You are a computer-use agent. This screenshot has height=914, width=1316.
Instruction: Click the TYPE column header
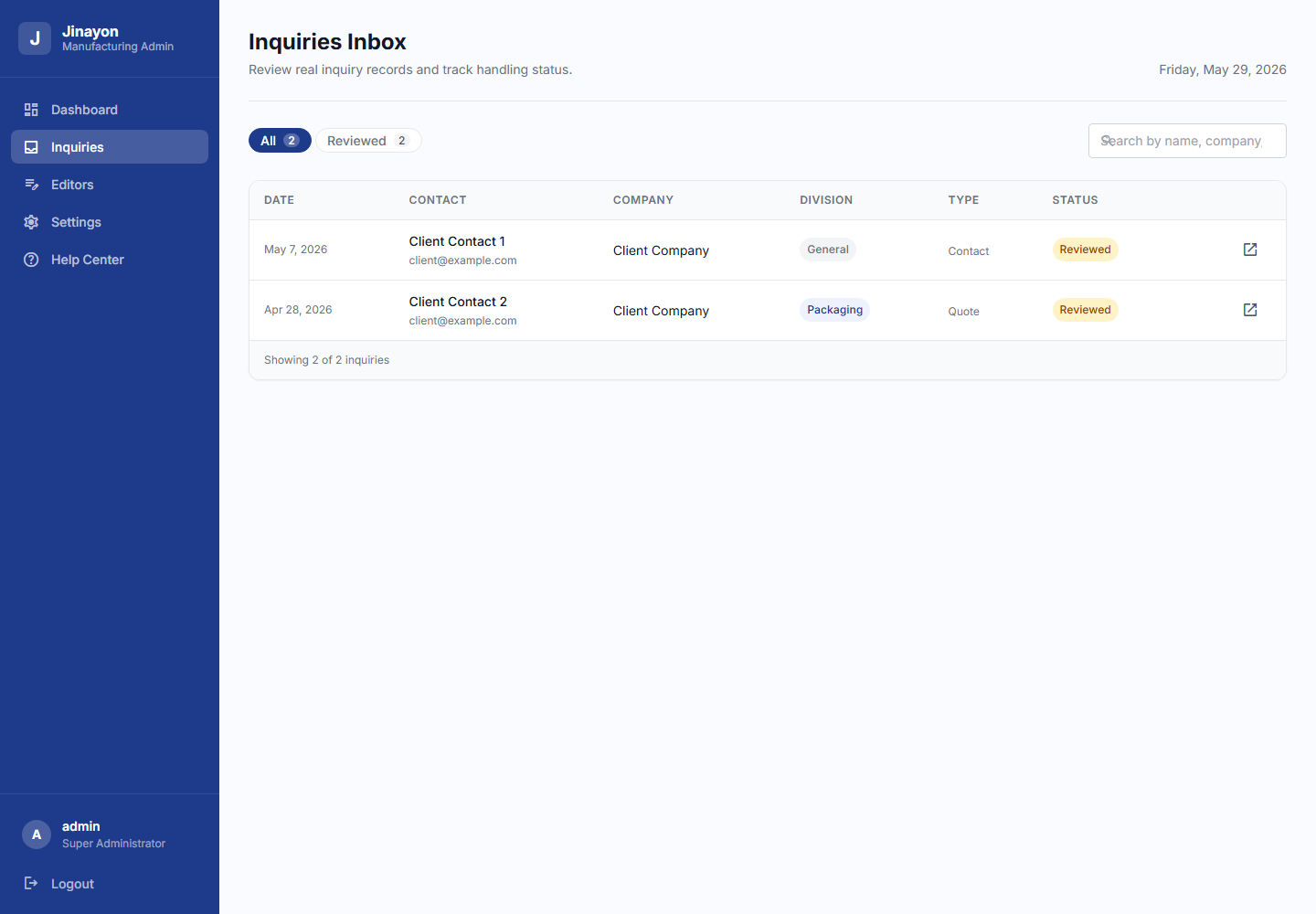click(963, 200)
